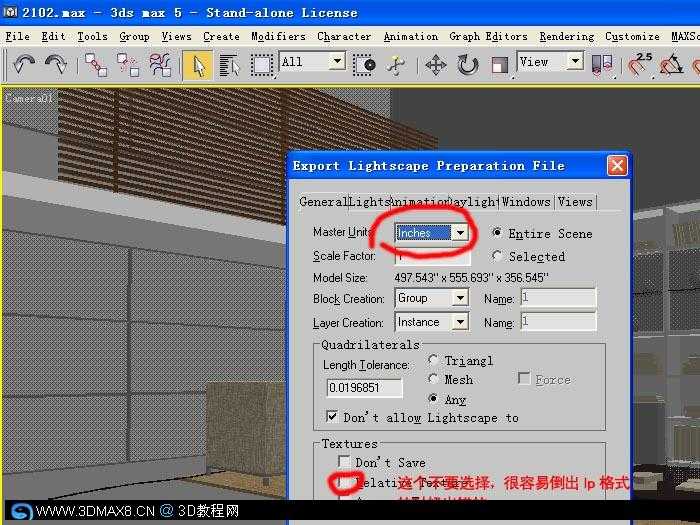Switch to the Animation tab
Screen dimensions: 700x525
(x=420, y=202)
